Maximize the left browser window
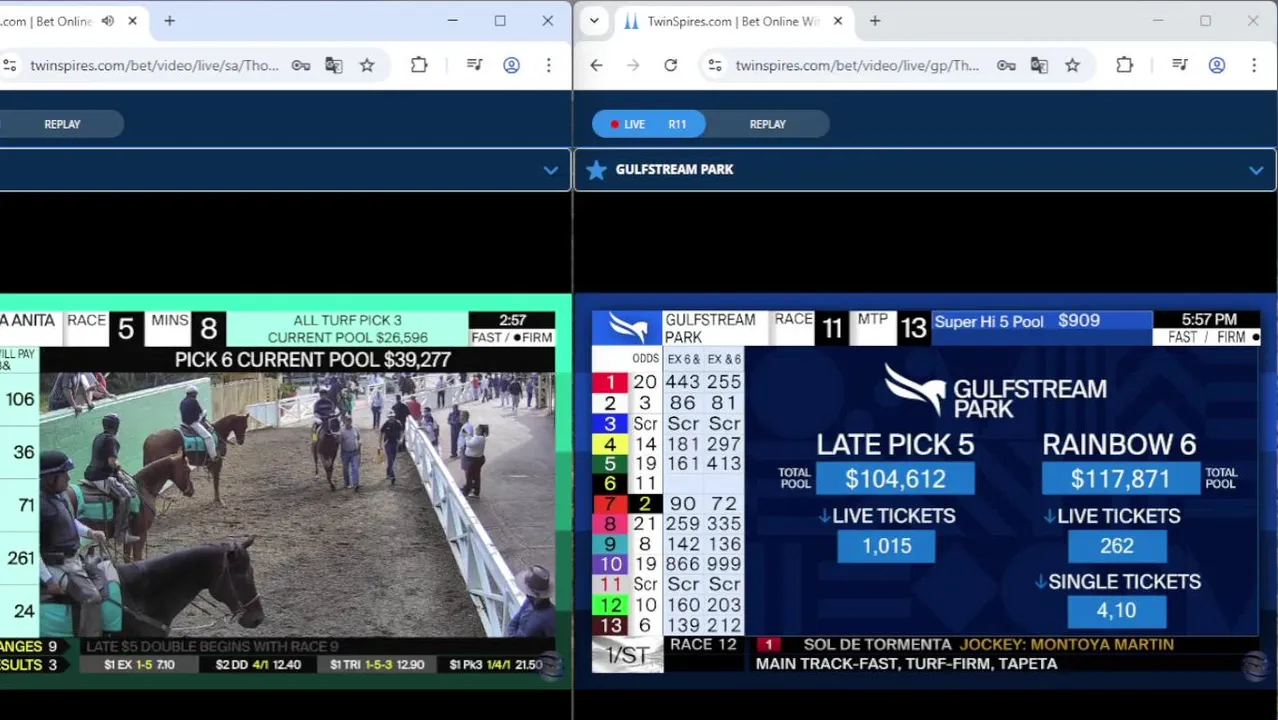Viewport: 1278px width, 720px height. (x=500, y=21)
